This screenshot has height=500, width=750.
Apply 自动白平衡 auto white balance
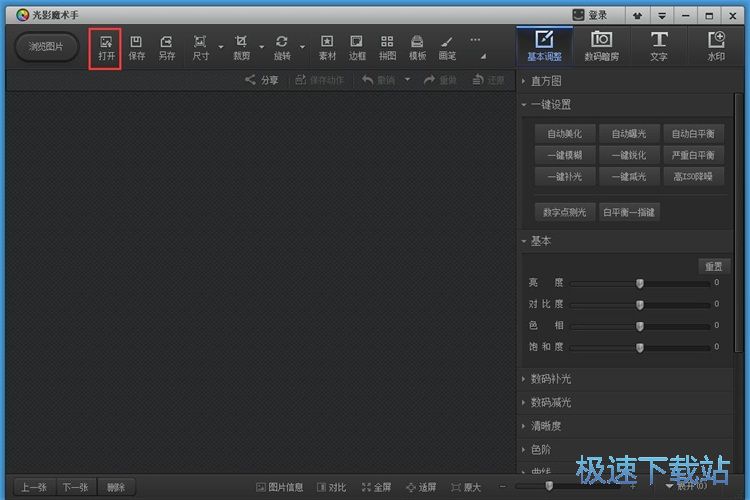pyautogui.click(x=693, y=133)
